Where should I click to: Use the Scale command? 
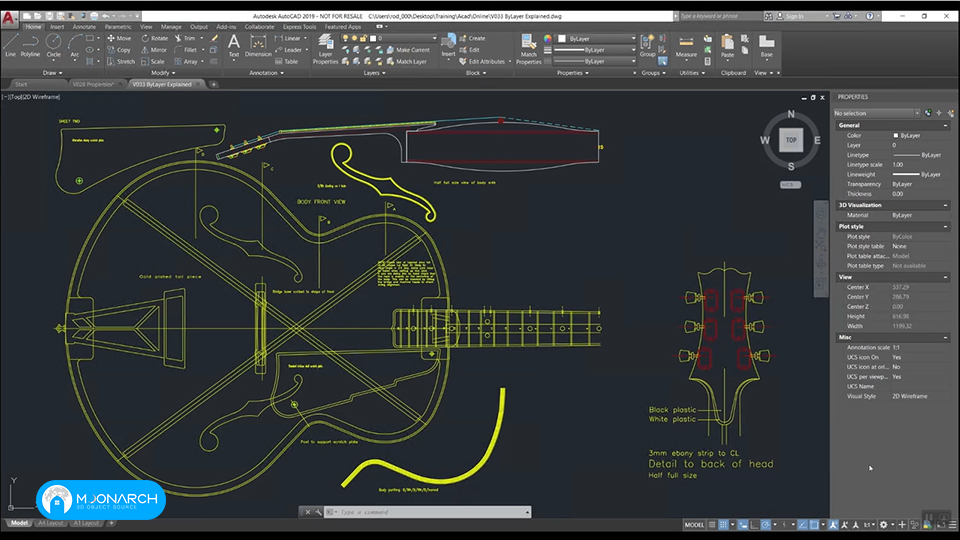pyautogui.click(x=152, y=61)
